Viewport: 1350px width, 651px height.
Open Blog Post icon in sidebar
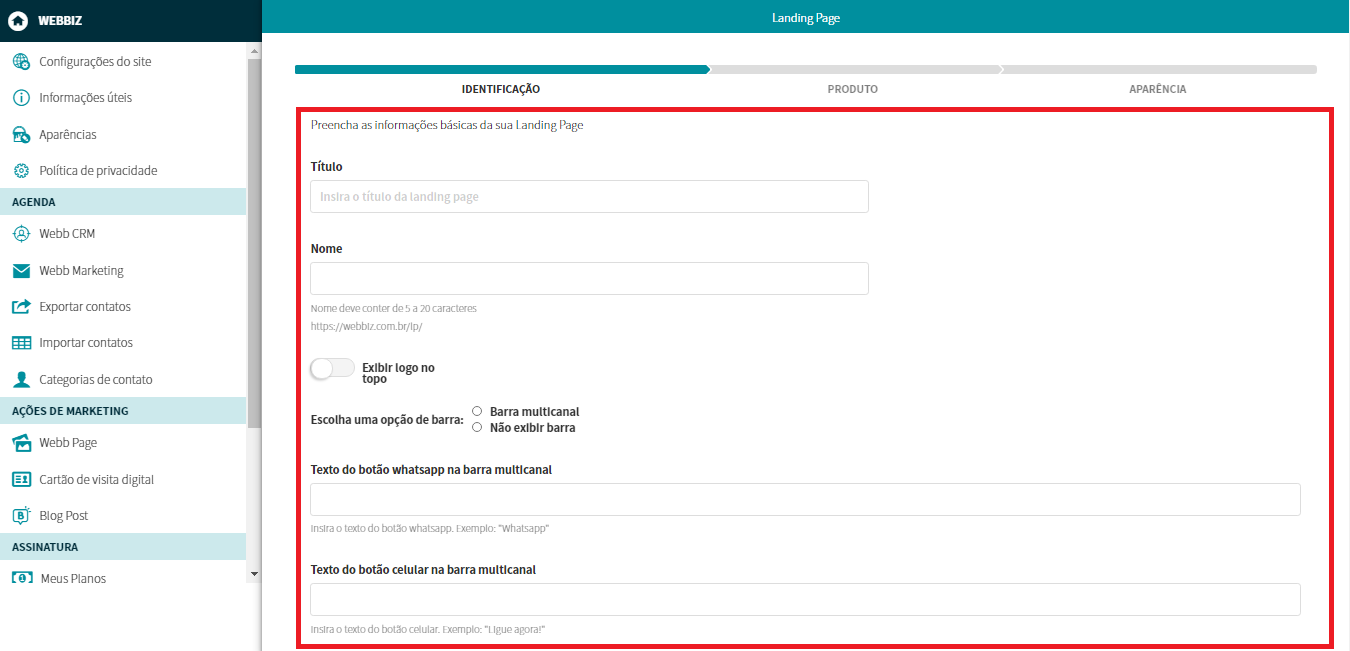tap(21, 516)
